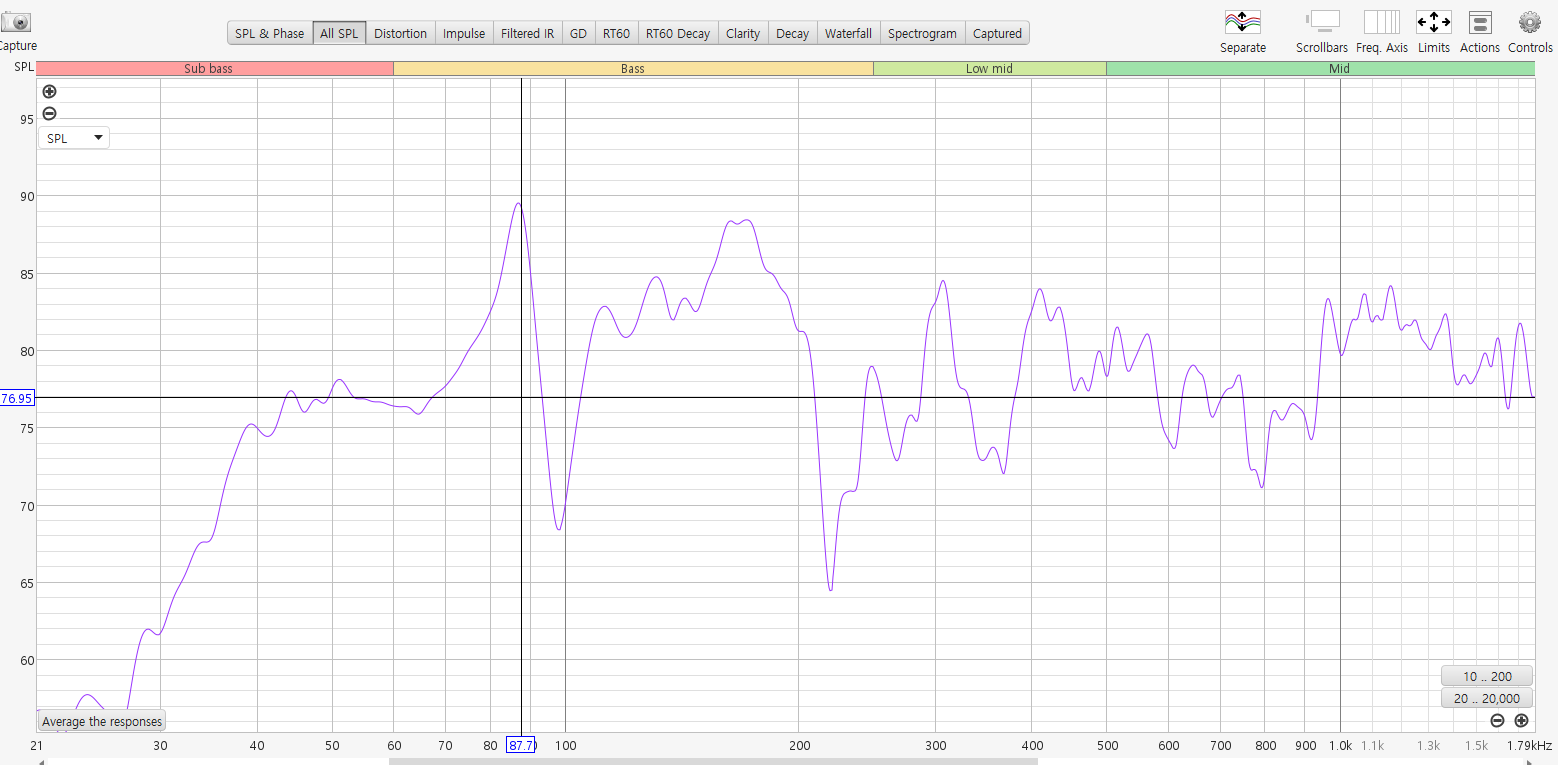This screenshot has height=765, width=1558.
Task: Click the Low mid band label
Action: 989,69
